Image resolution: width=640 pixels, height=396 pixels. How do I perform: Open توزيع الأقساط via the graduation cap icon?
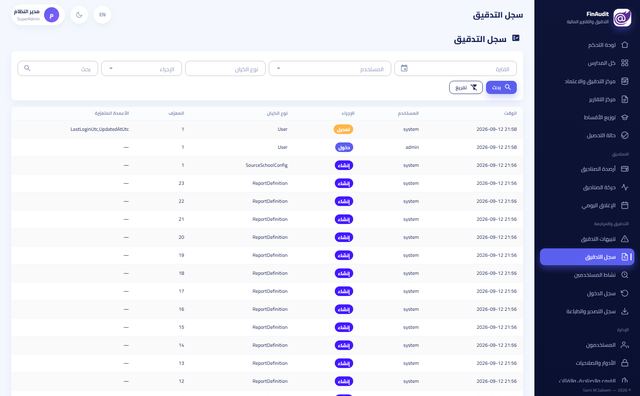point(624,117)
